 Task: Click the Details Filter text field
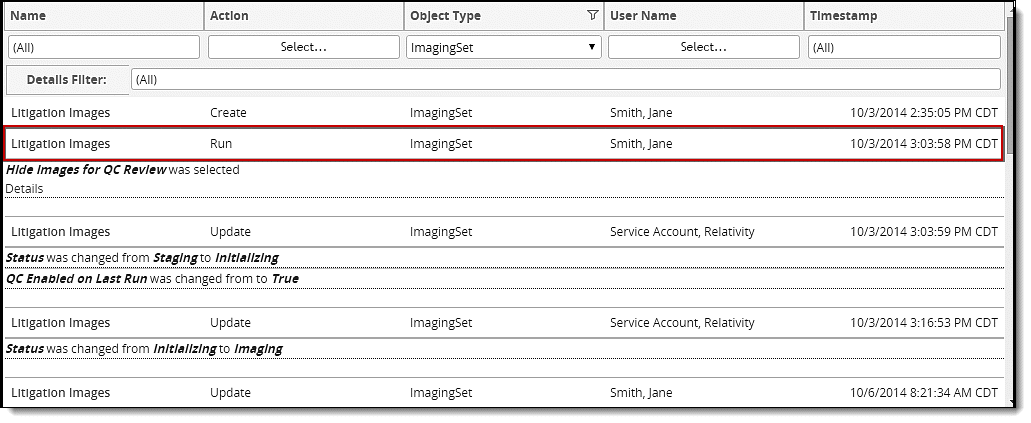pyautogui.click(x=565, y=79)
